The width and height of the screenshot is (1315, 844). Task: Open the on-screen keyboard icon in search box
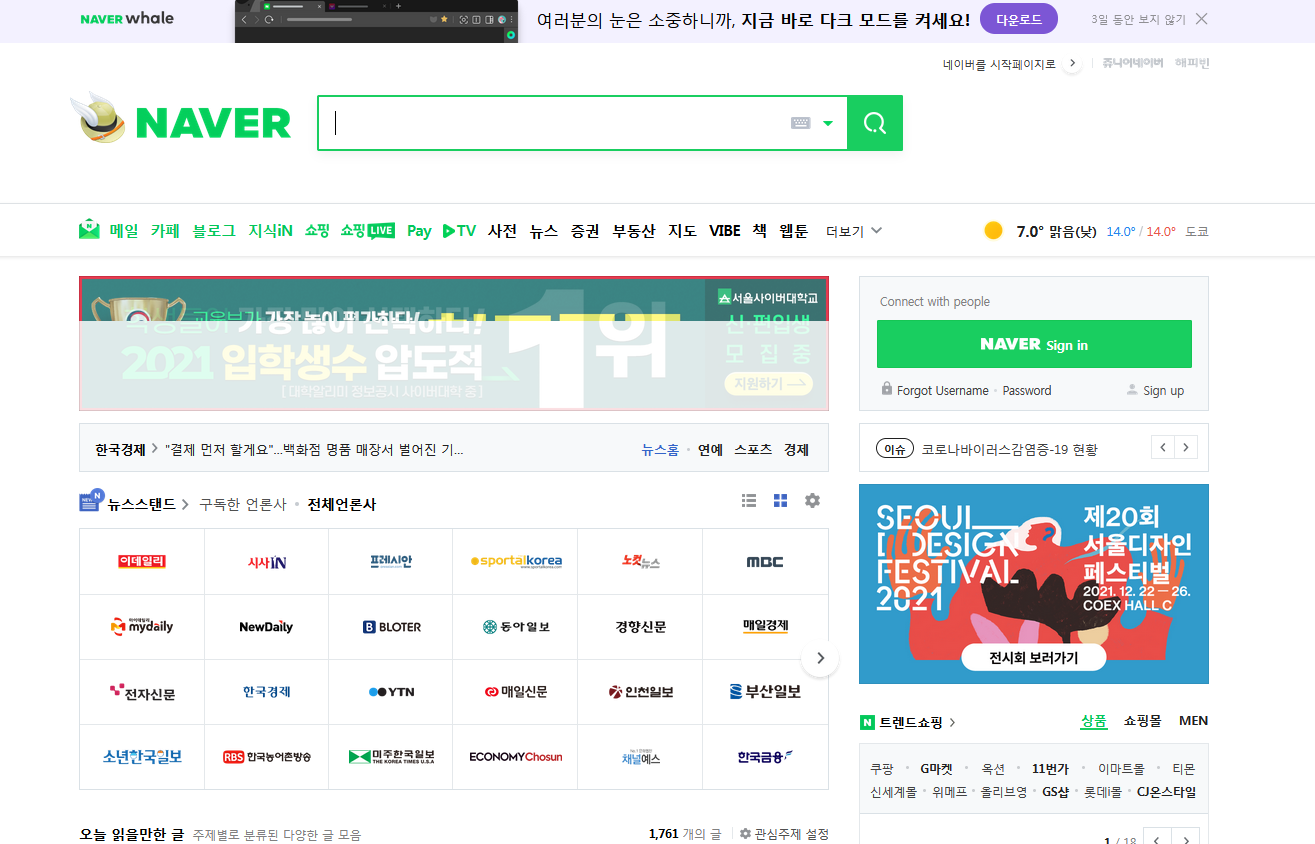[x=800, y=123]
